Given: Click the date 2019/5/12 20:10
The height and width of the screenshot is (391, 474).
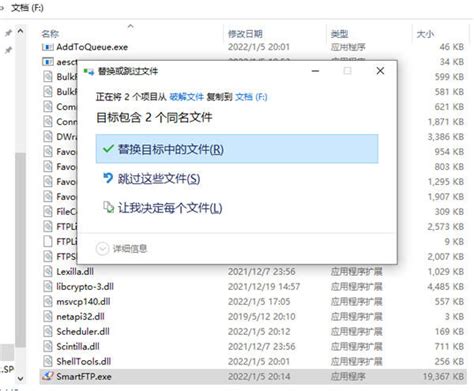Looking at the screenshot, I should pos(262,317).
